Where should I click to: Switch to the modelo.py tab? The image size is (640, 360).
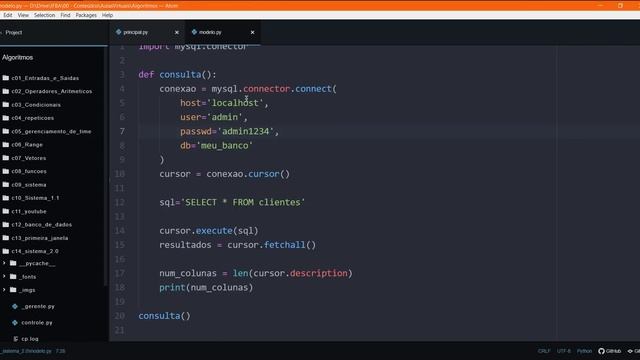[223, 32]
